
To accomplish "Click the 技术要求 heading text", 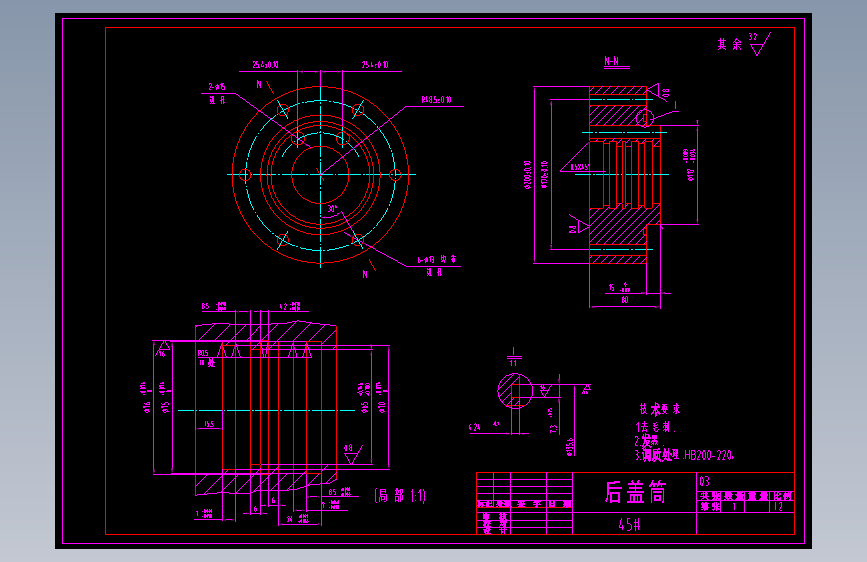I will (660, 409).
